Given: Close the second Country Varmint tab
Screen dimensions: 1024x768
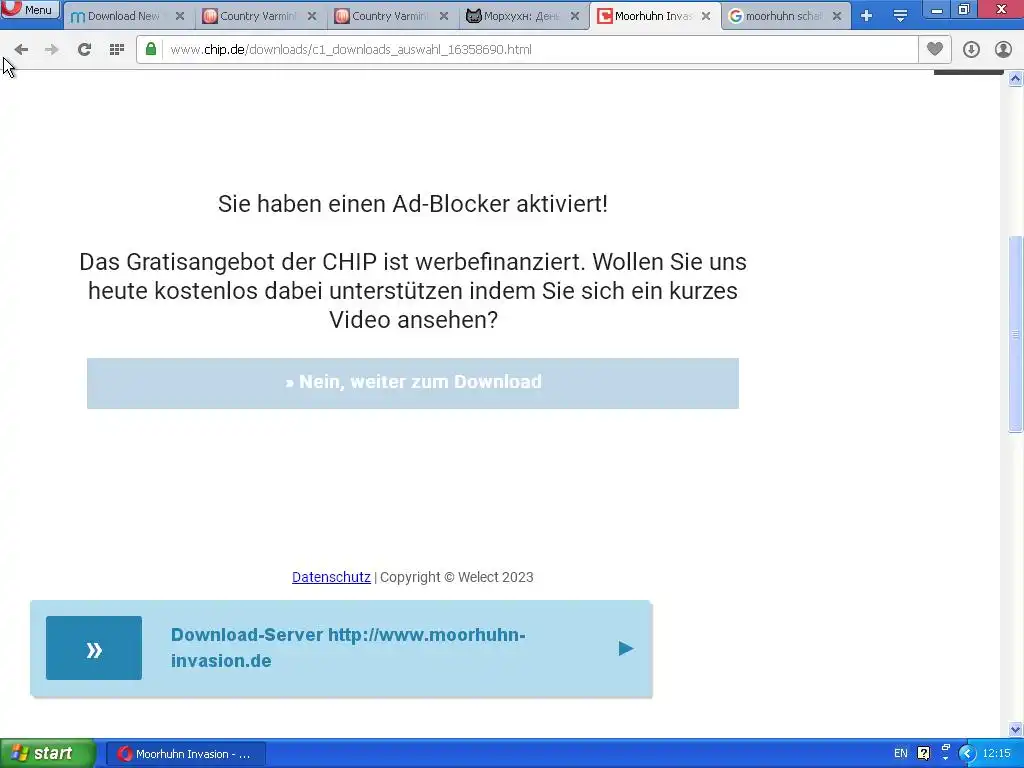Looking at the screenshot, I should point(444,16).
